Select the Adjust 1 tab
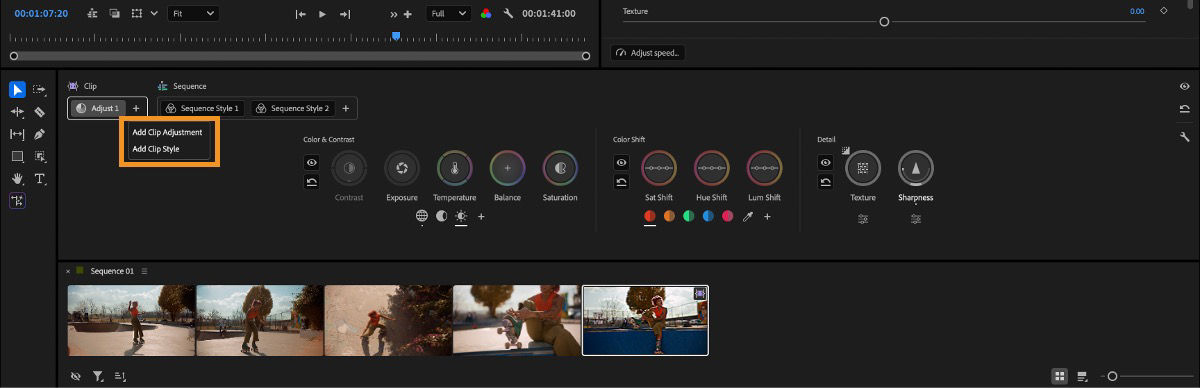 (x=97, y=108)
